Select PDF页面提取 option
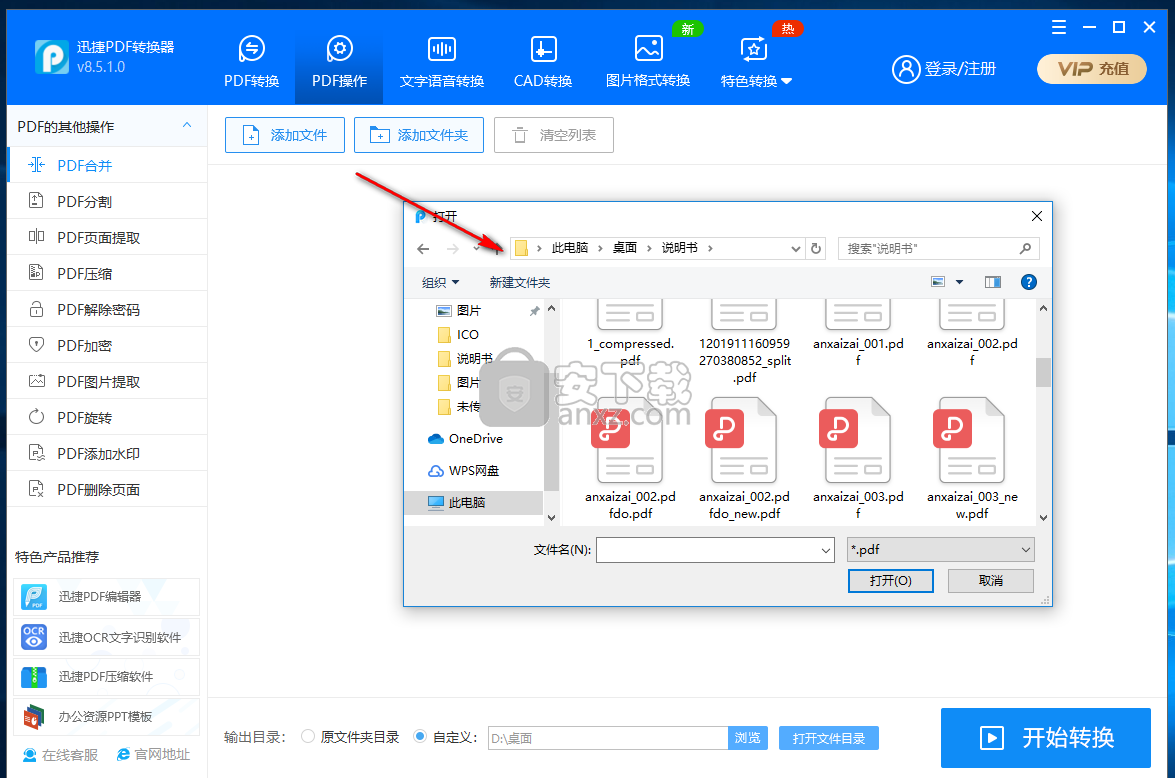The width and height of the screenshot is (1175, 778). tap(107, 237)
